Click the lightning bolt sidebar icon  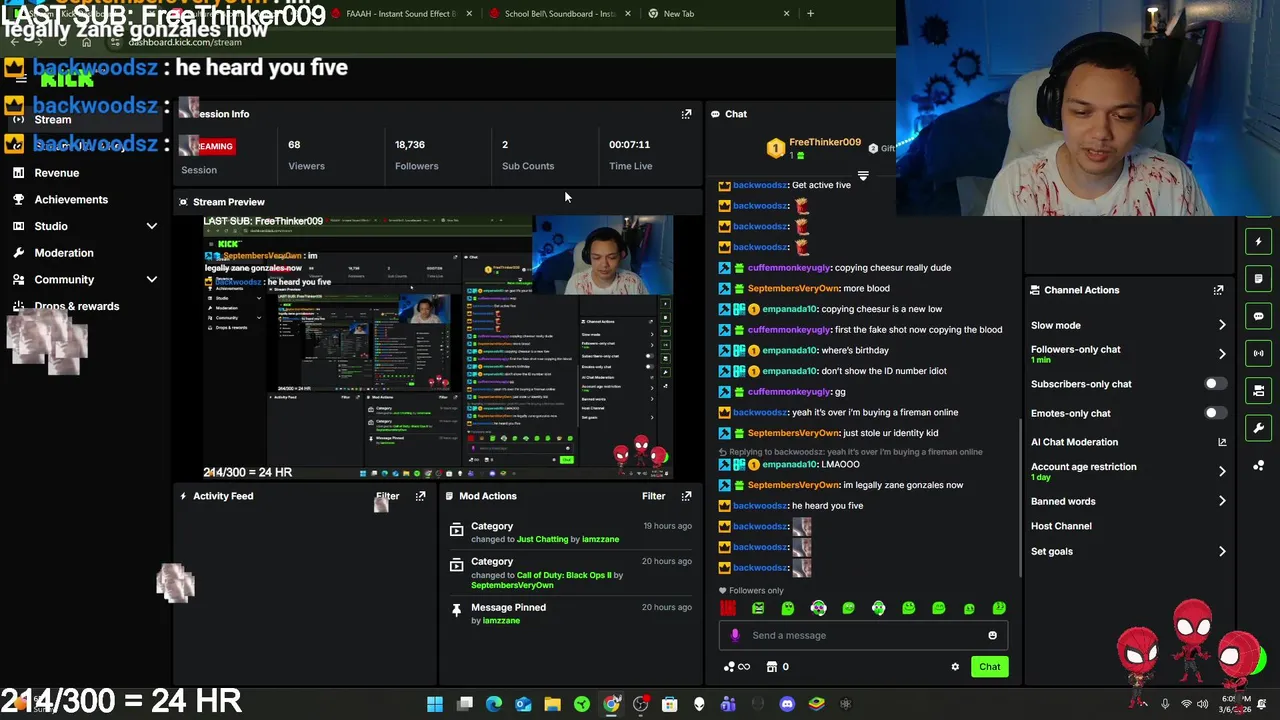click(1259, 241)
